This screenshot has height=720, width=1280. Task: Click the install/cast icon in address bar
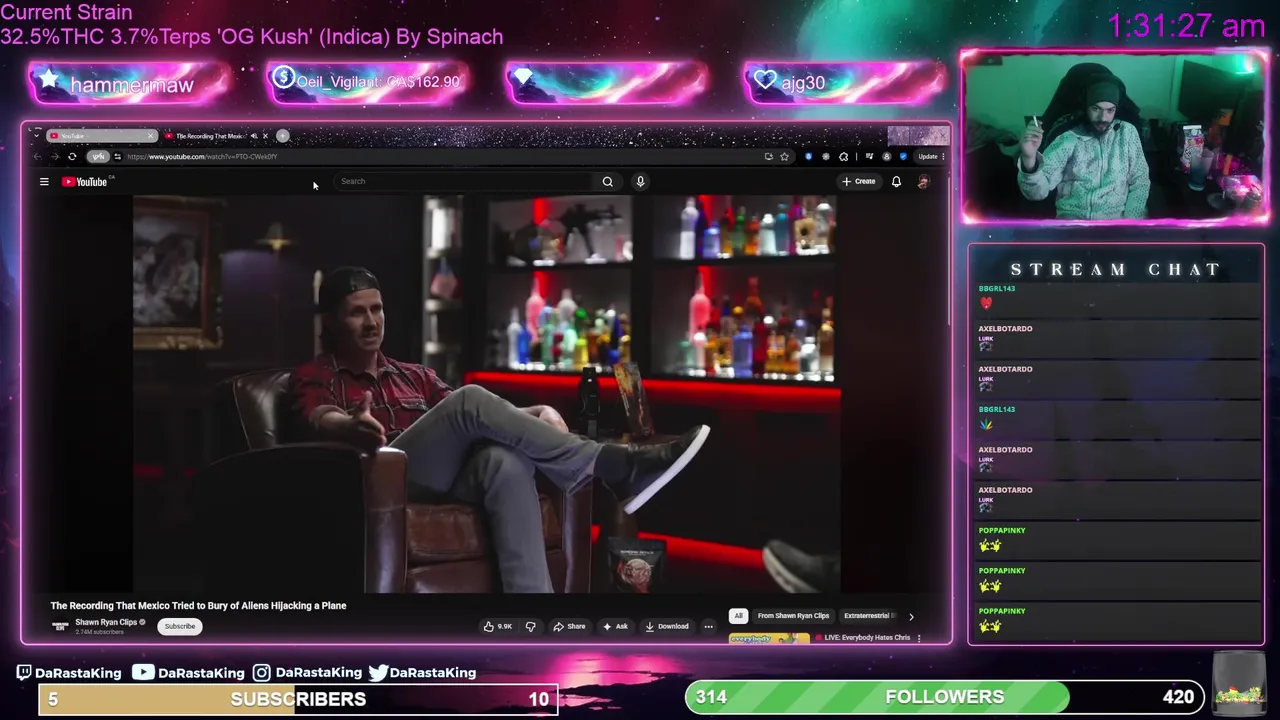click(769, 156)
